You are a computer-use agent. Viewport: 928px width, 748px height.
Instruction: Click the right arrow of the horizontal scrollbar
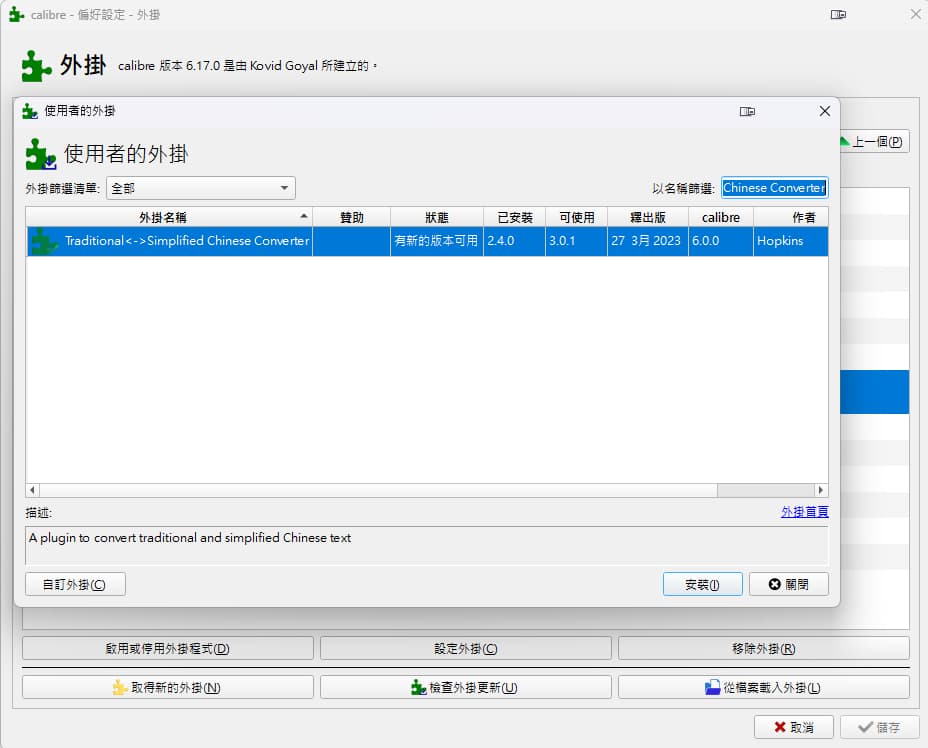(821, 490)
